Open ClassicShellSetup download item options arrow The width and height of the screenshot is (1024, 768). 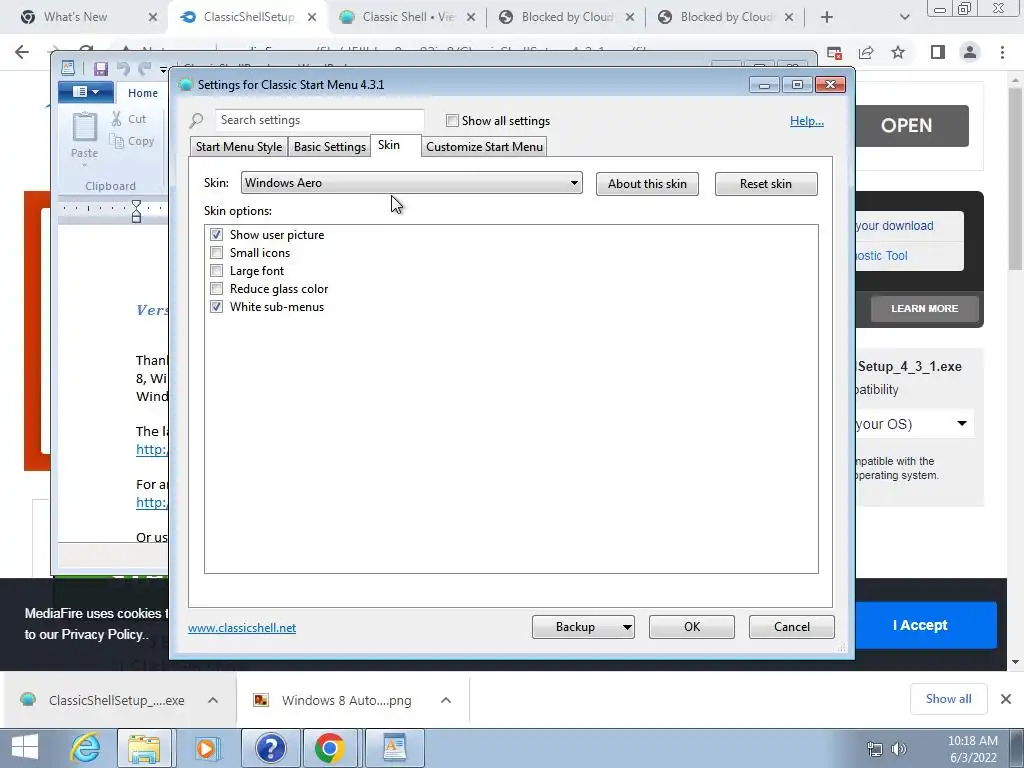(x=213, y=700)
